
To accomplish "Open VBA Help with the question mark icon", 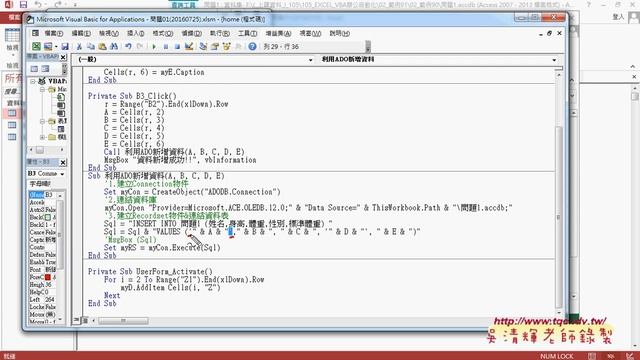I will click(x=252, y=47).
